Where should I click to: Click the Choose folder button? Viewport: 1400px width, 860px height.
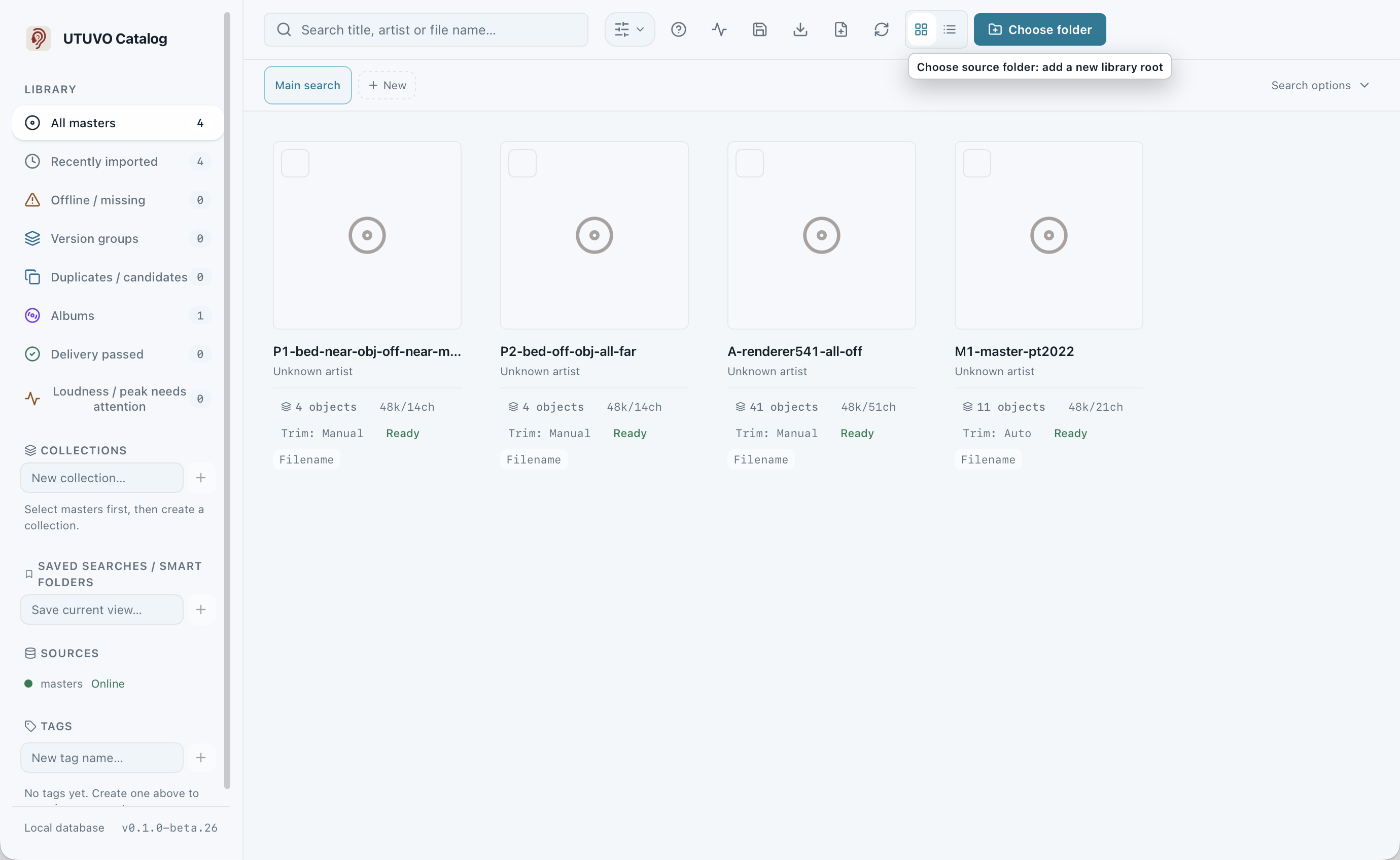[1039, 29]
